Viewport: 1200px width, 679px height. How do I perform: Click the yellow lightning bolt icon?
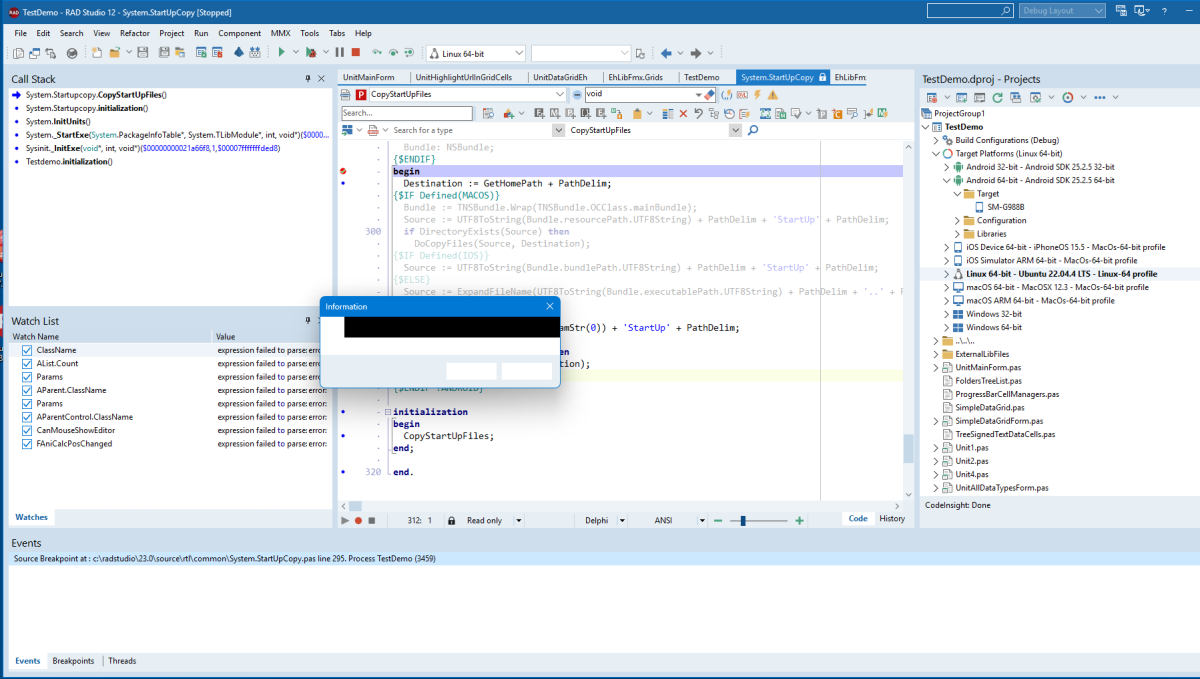(757, 94)
